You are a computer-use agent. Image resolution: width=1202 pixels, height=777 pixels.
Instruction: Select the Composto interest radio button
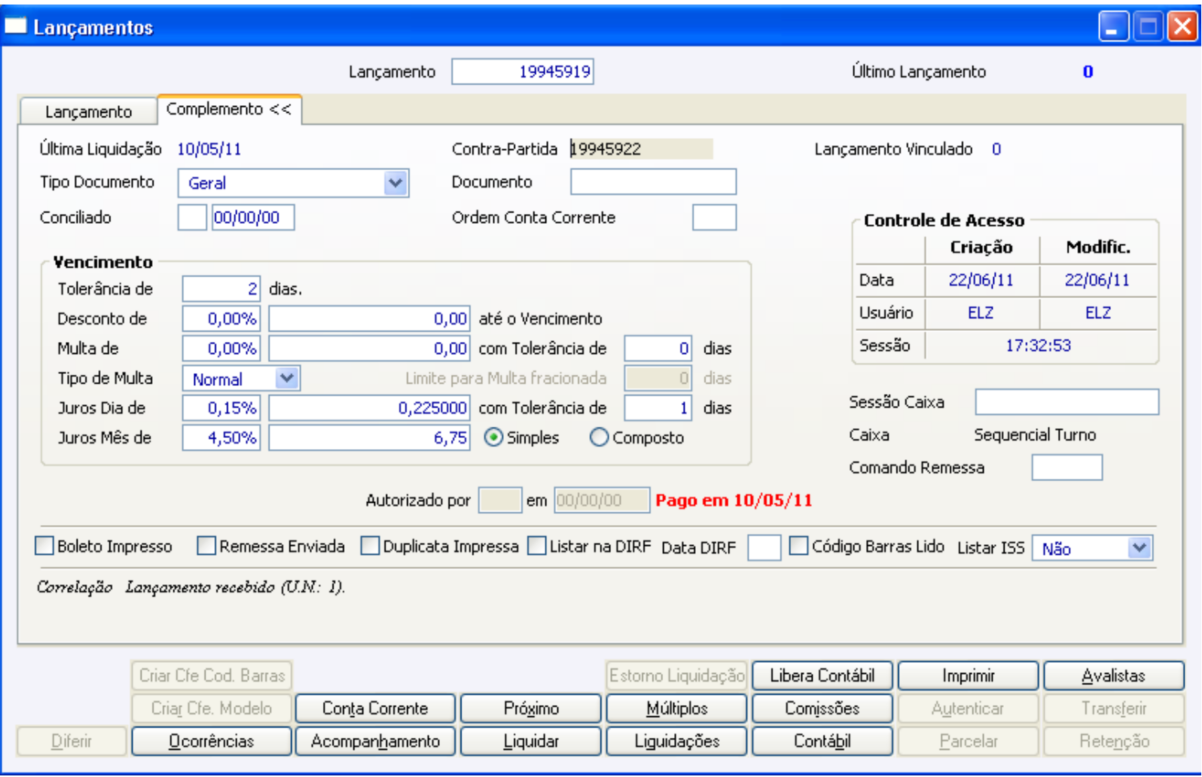coord(599,438)
